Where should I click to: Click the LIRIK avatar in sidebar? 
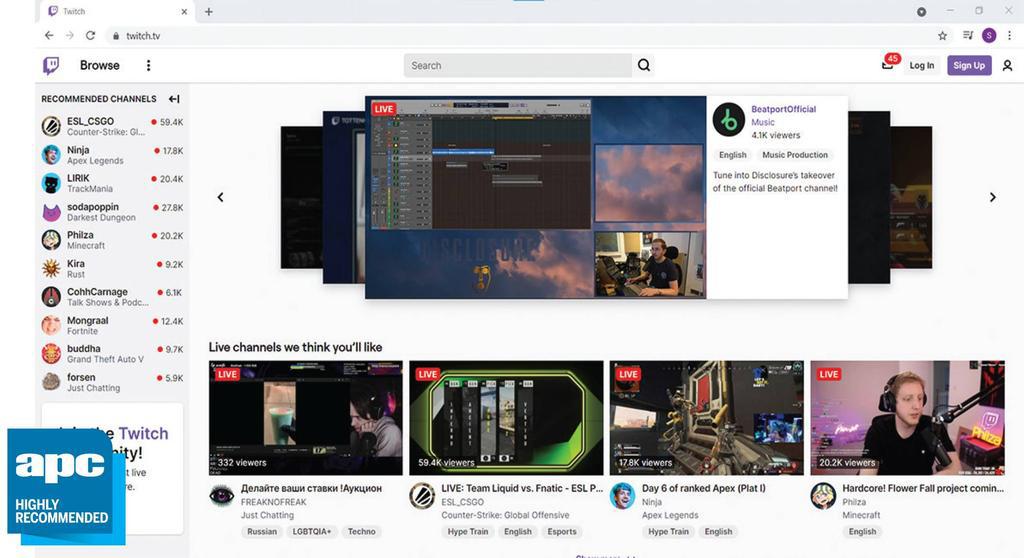tap(51, 183)
